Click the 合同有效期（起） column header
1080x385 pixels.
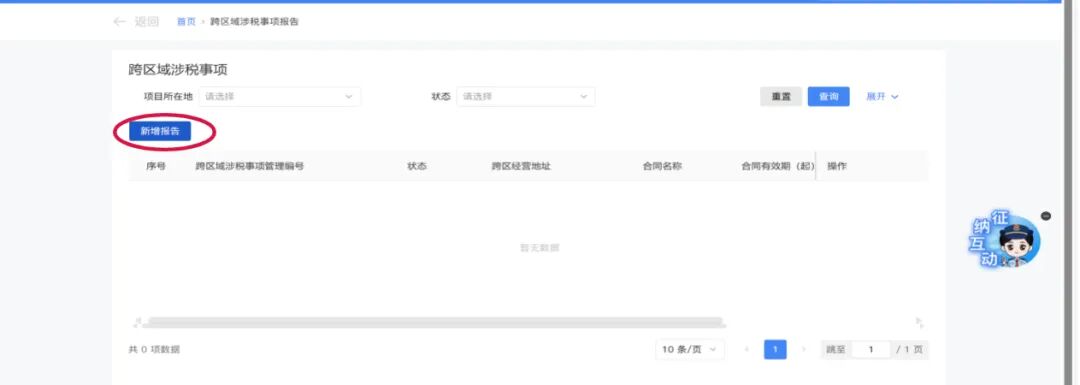pyautogui.click(x=778, y=166)
